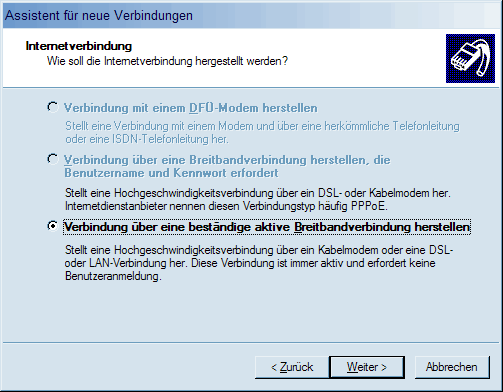Click the network cable plug icon

tap(470, 58)
